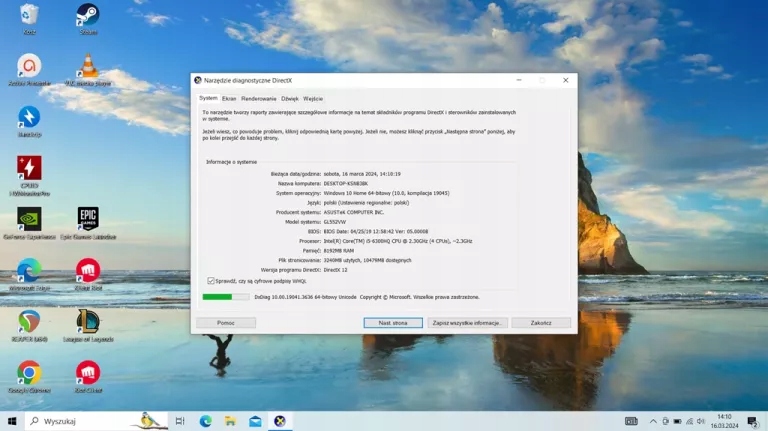
Task: Expand hidden system tray icons
Action: pyautogui.click(x=653, y=421)
